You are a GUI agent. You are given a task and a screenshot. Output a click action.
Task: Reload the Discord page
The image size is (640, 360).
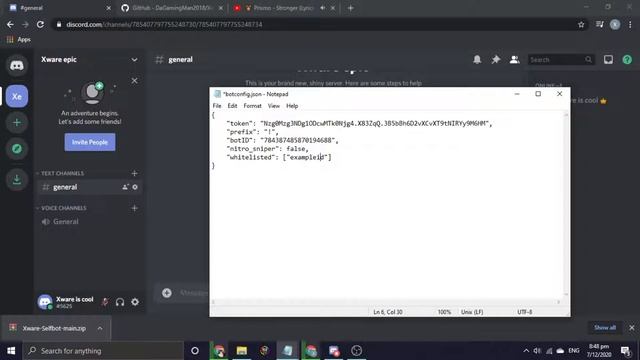[x=40, y=24]
